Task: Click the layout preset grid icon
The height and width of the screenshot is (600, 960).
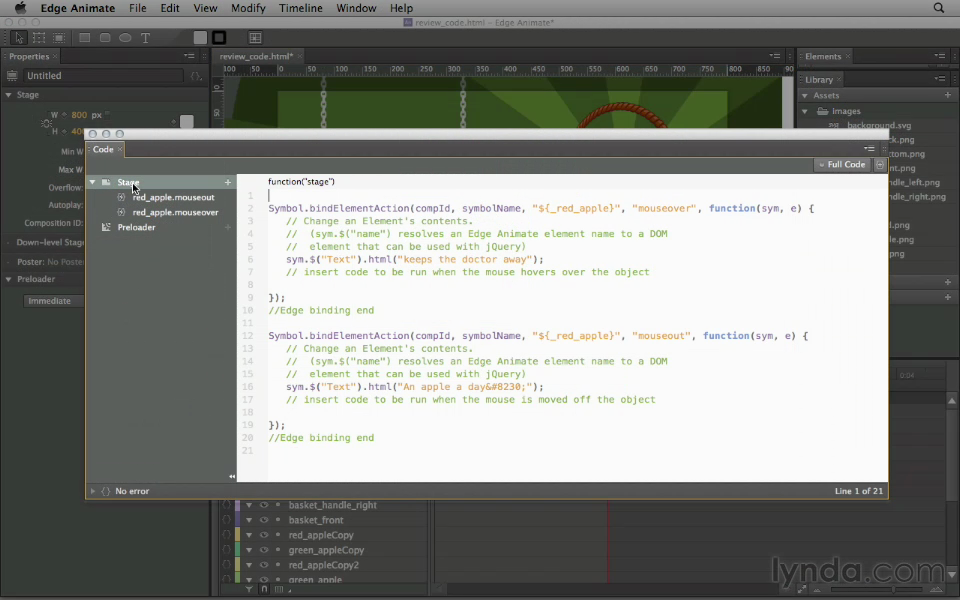Action: tap(255, 38)
